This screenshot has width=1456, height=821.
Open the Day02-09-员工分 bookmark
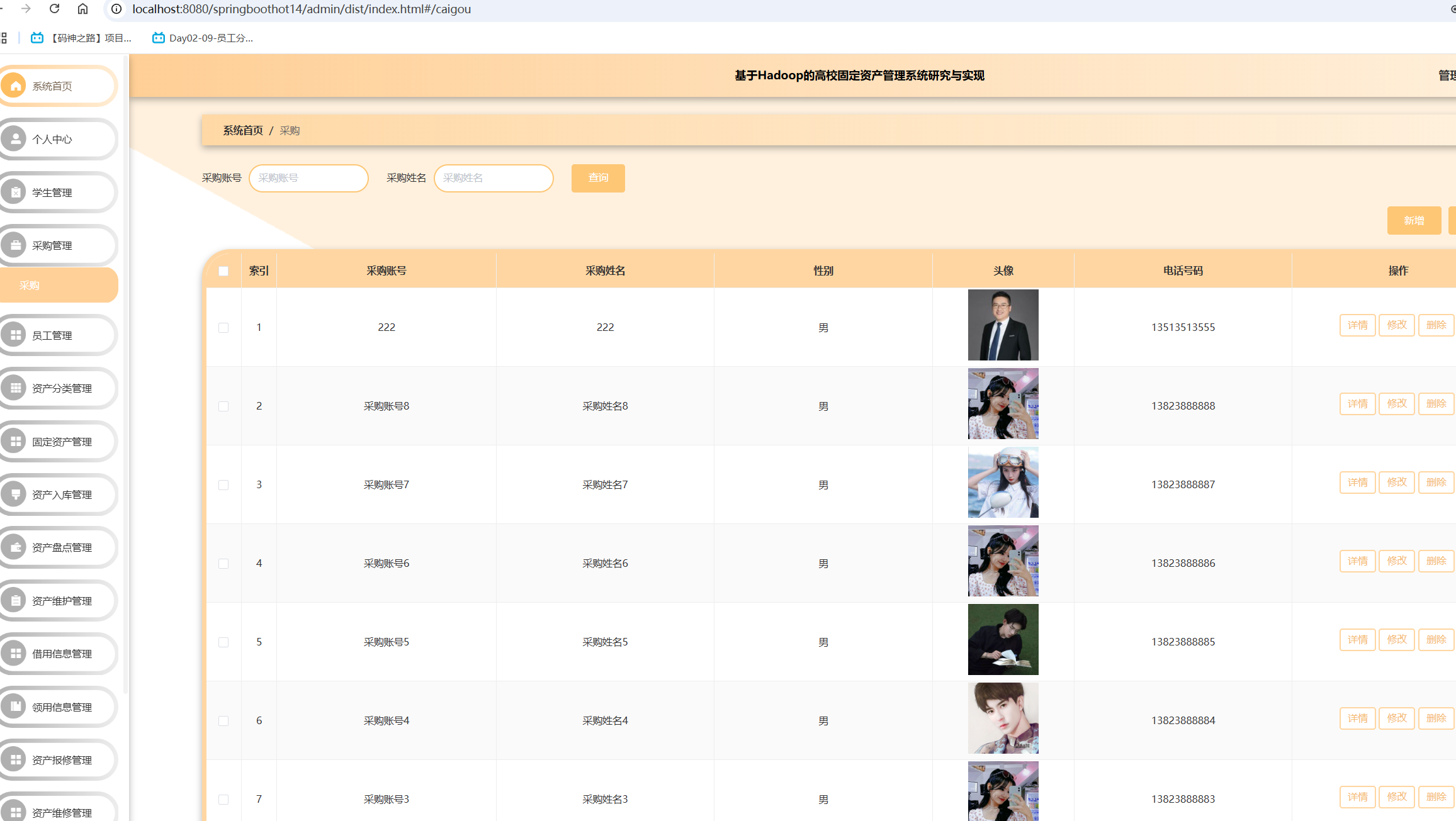[x=203, y=38]
